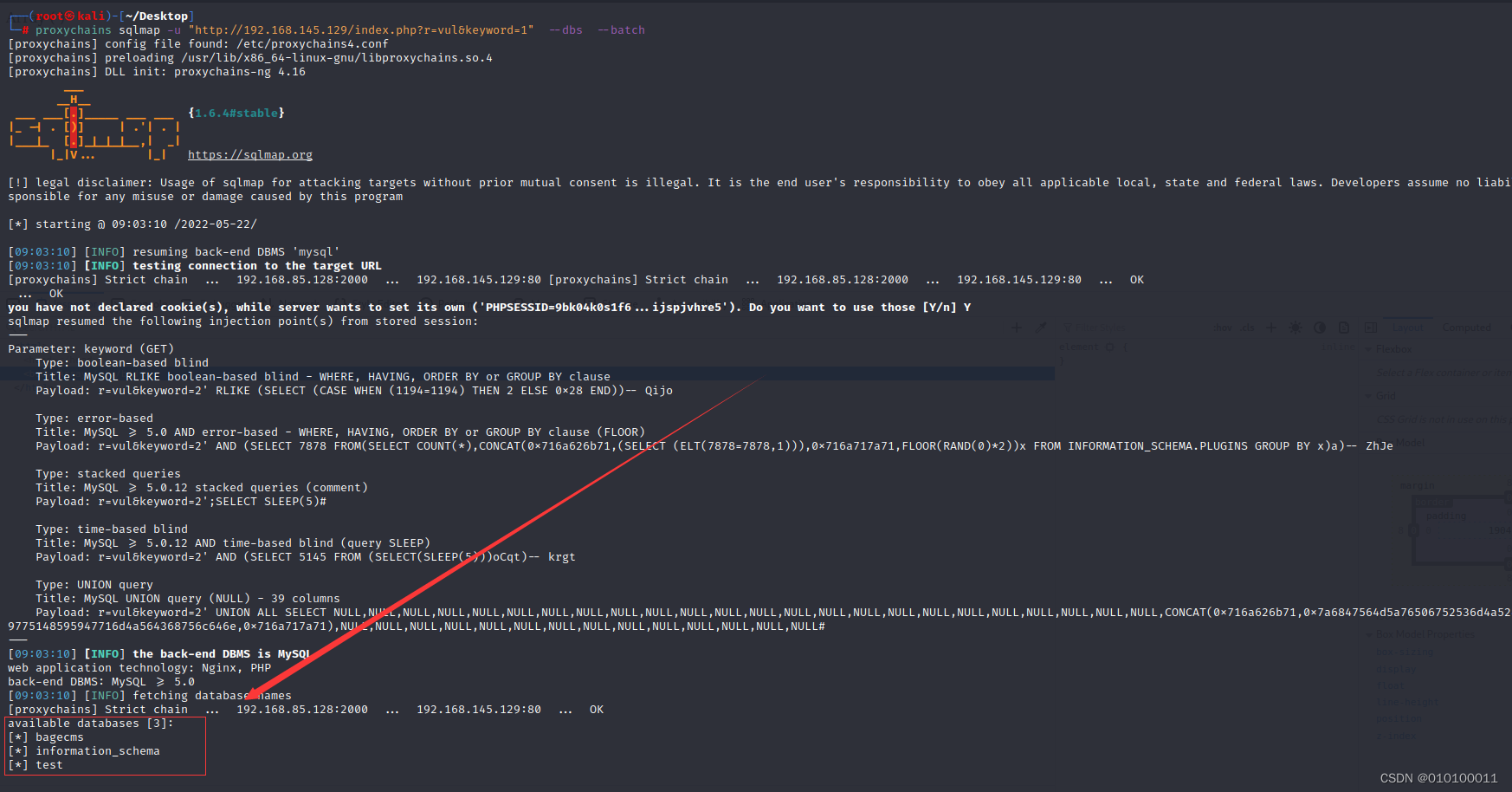This screenshot has height=792, width=1512.
Task: Toggle light color scheme simulation sun icon
Action: (1296, 328)
